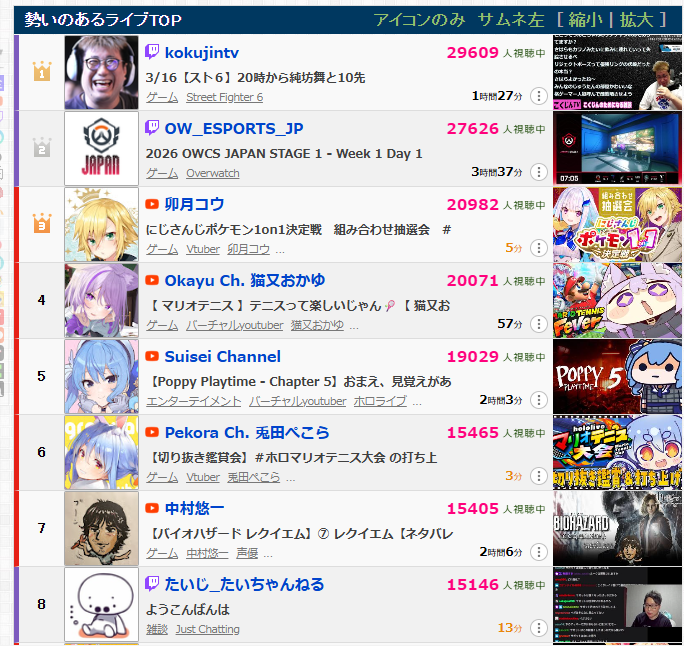This screenshot has width=684, height=646.
Task: Open the ホロマリオテニス大会 stream thumbnail
Action: [x=617, y=452]
